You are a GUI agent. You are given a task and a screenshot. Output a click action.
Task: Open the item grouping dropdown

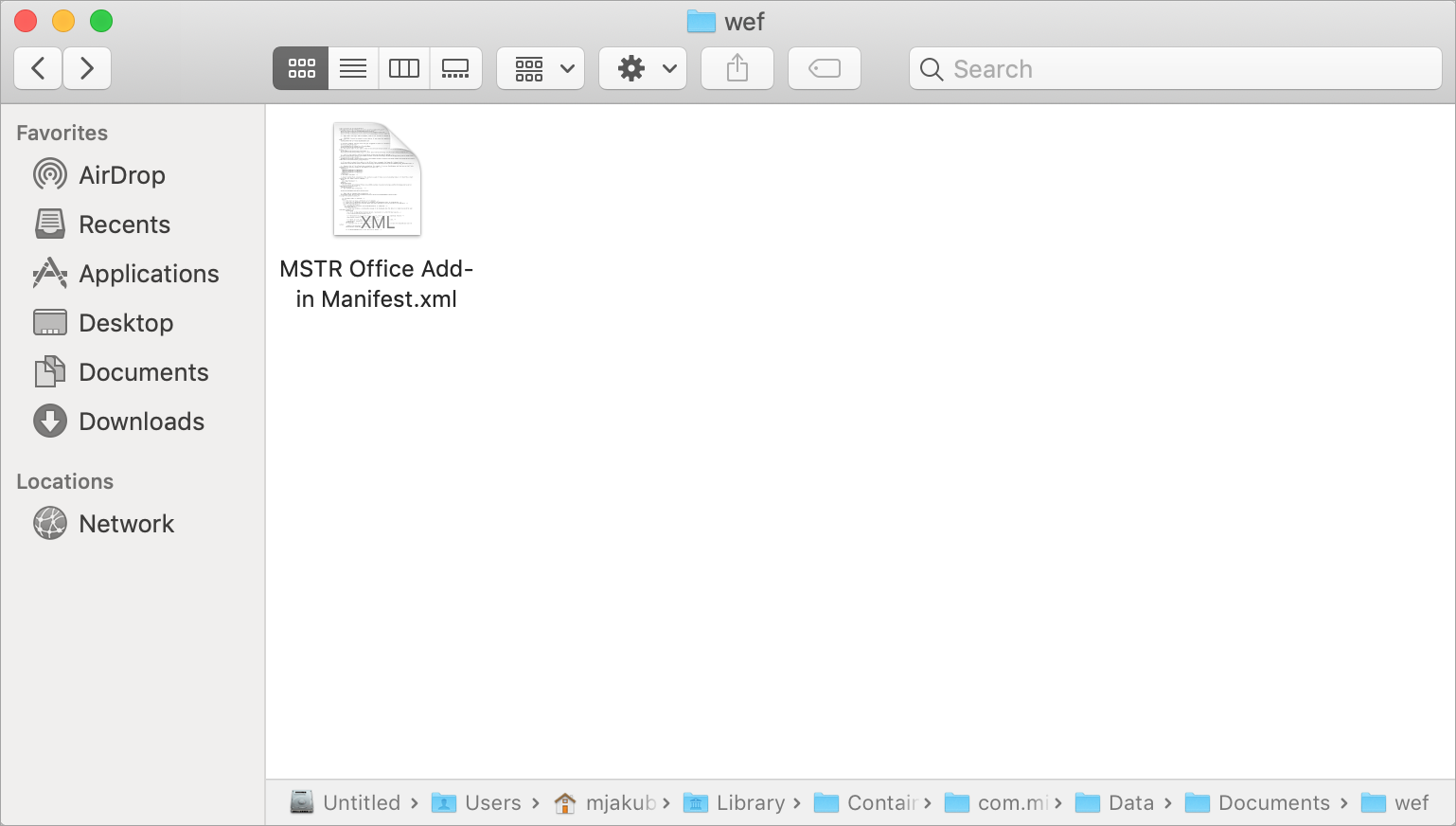click(541, 67)
